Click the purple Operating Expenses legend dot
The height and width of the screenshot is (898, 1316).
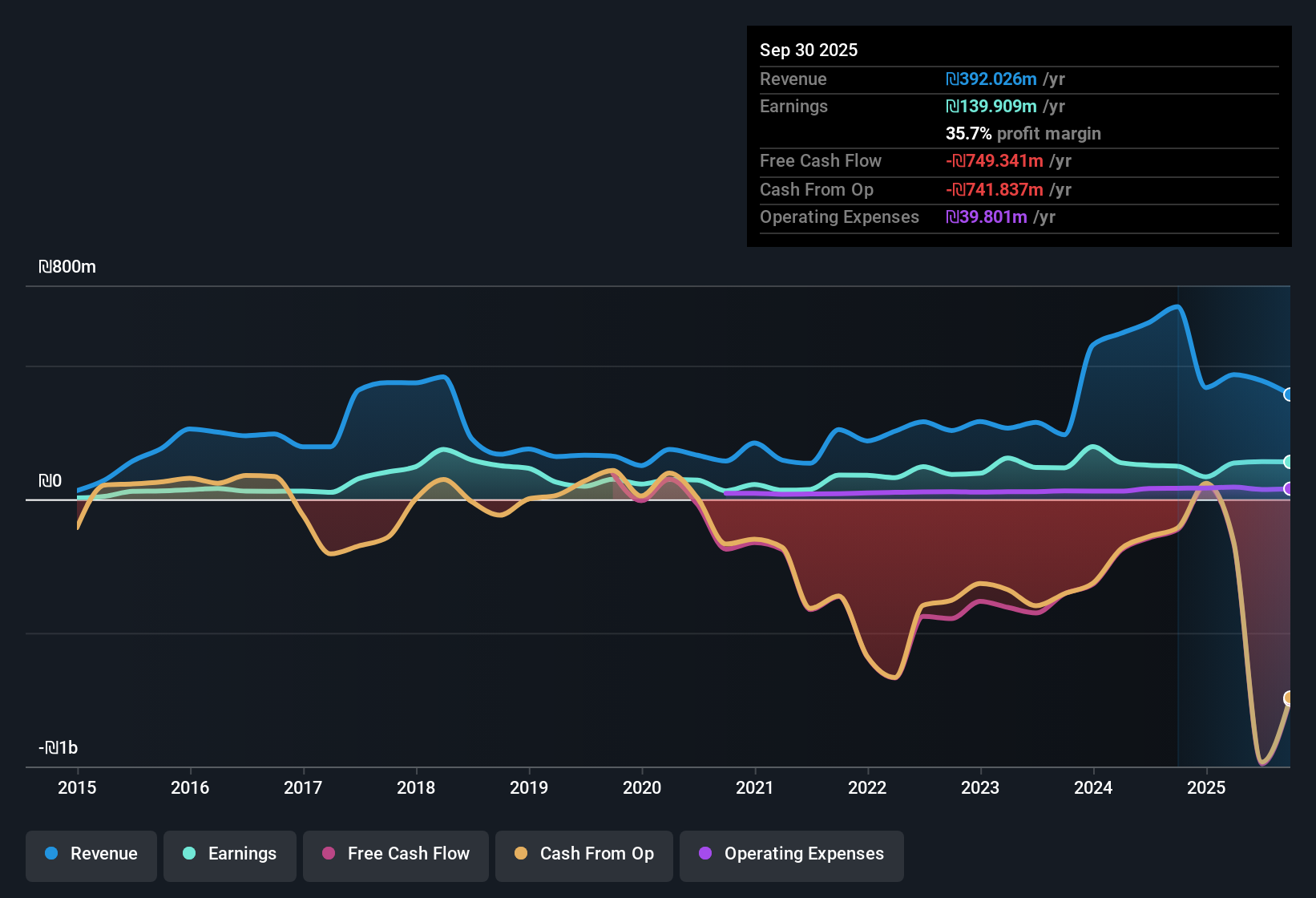[705, 854]
